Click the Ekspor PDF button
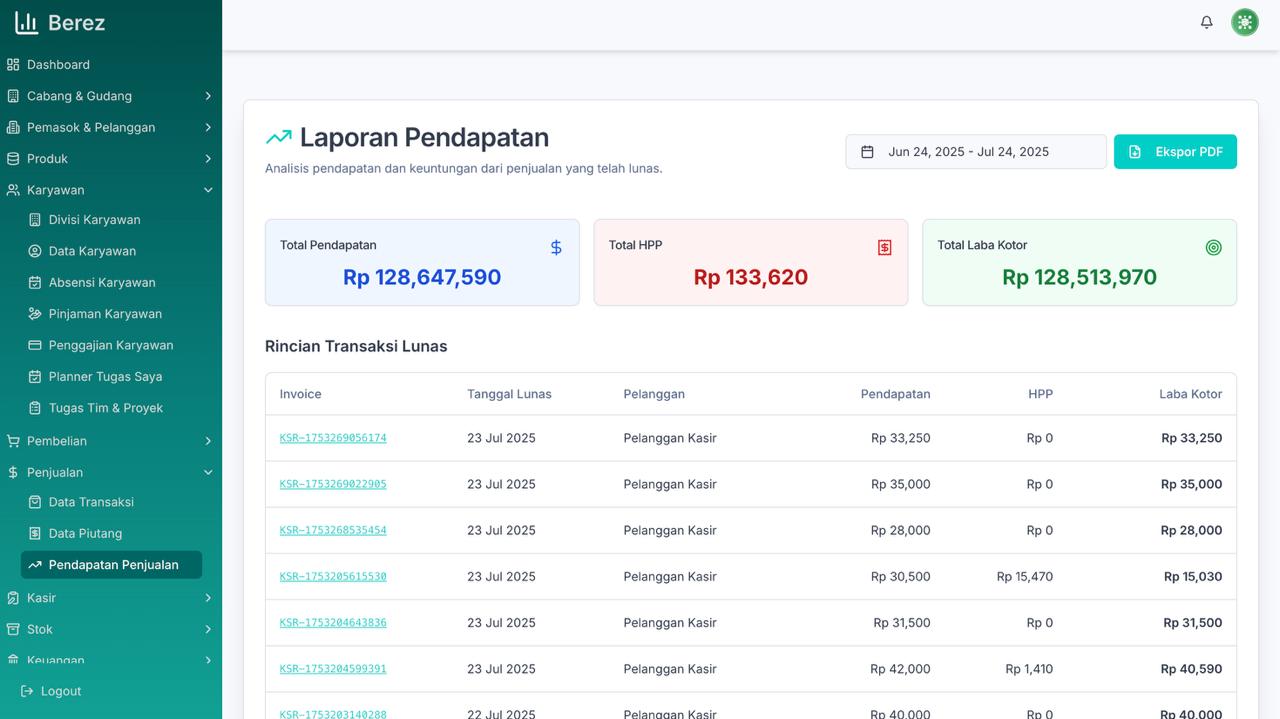Screen dimensions: 1280x719 click(x=1175, y=151)
